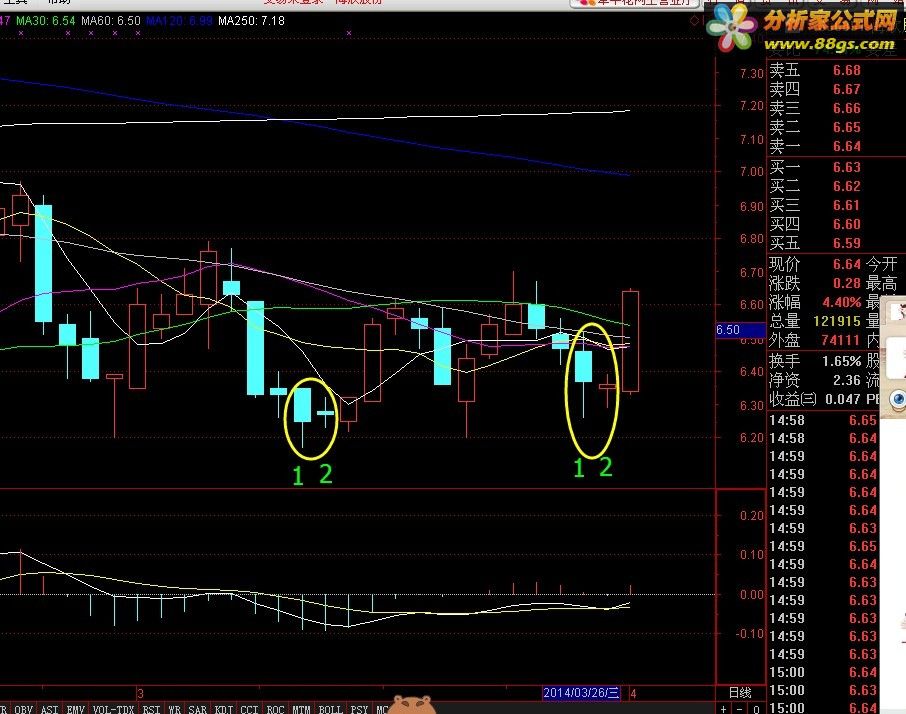Screen dimensions: 906x714
Task: Open the KDJ indicator tab
Action: [224, 708]
